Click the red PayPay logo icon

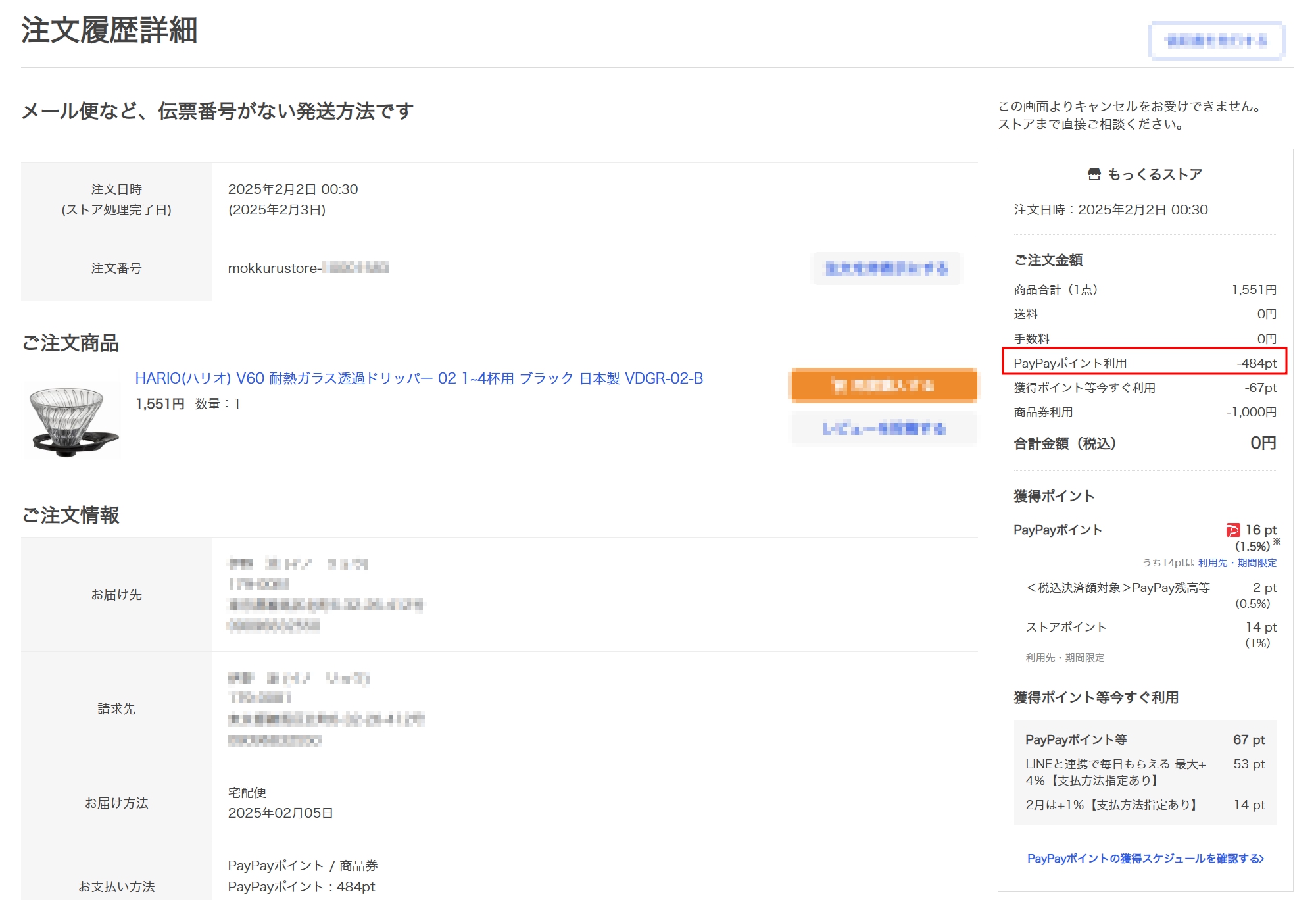click(1232, 530)
